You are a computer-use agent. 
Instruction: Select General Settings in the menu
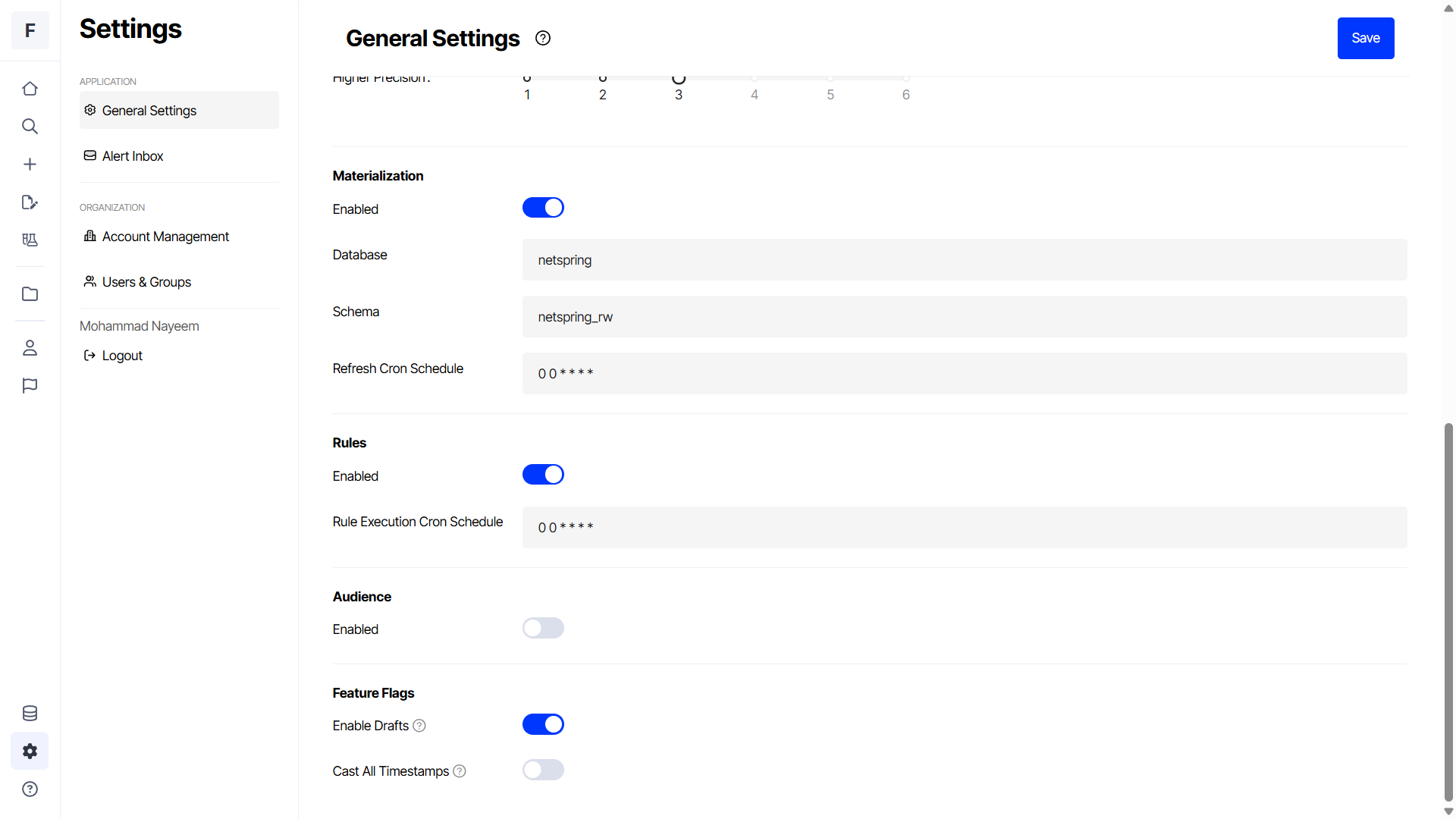coord(179,111)
